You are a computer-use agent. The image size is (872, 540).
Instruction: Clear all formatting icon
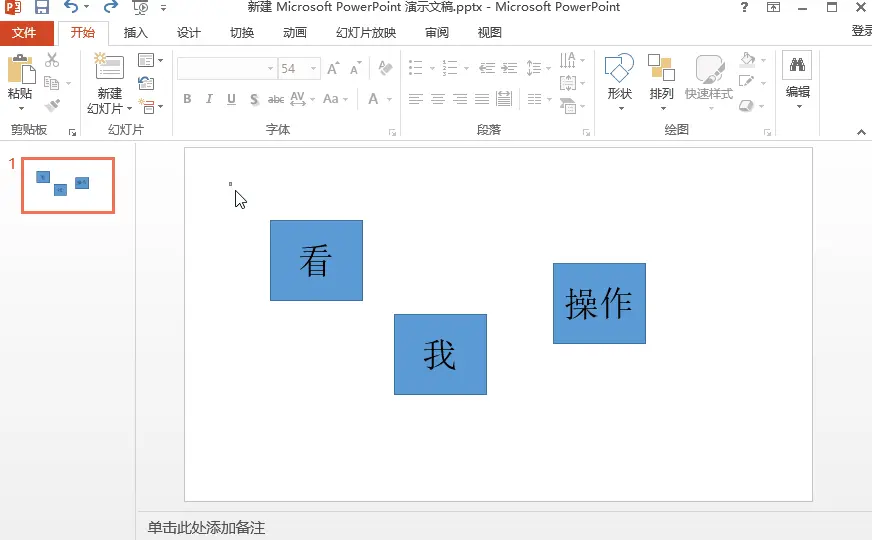[385, 68]
